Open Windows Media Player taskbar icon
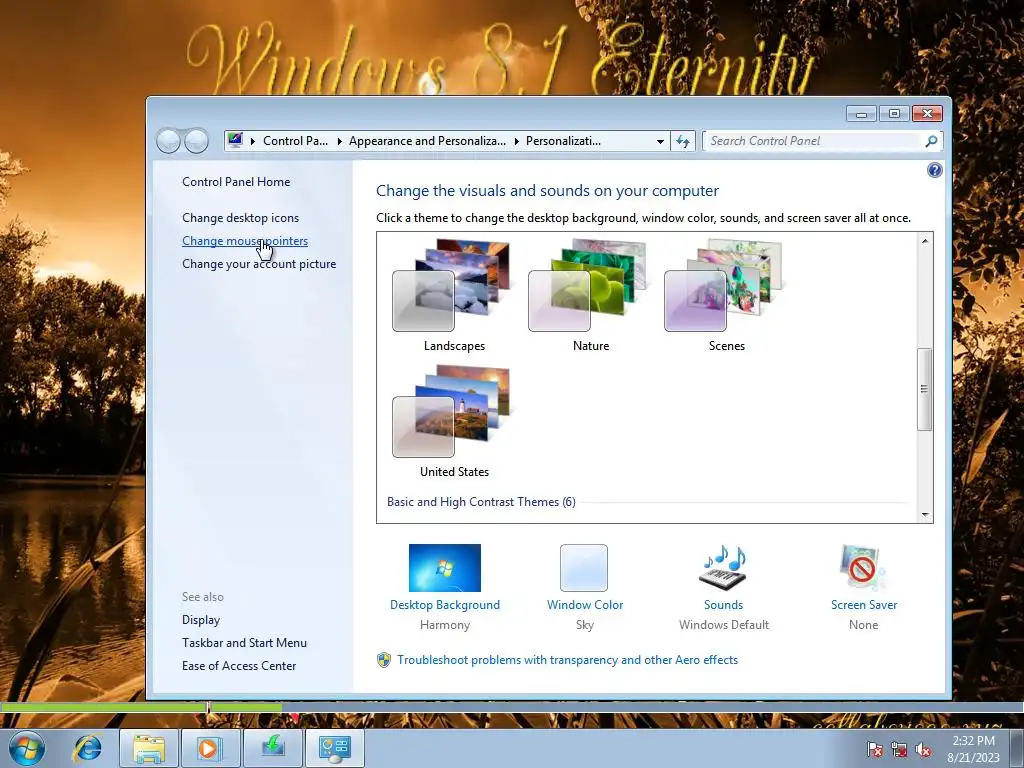The image size is (1024, 768). pos(210,748)
